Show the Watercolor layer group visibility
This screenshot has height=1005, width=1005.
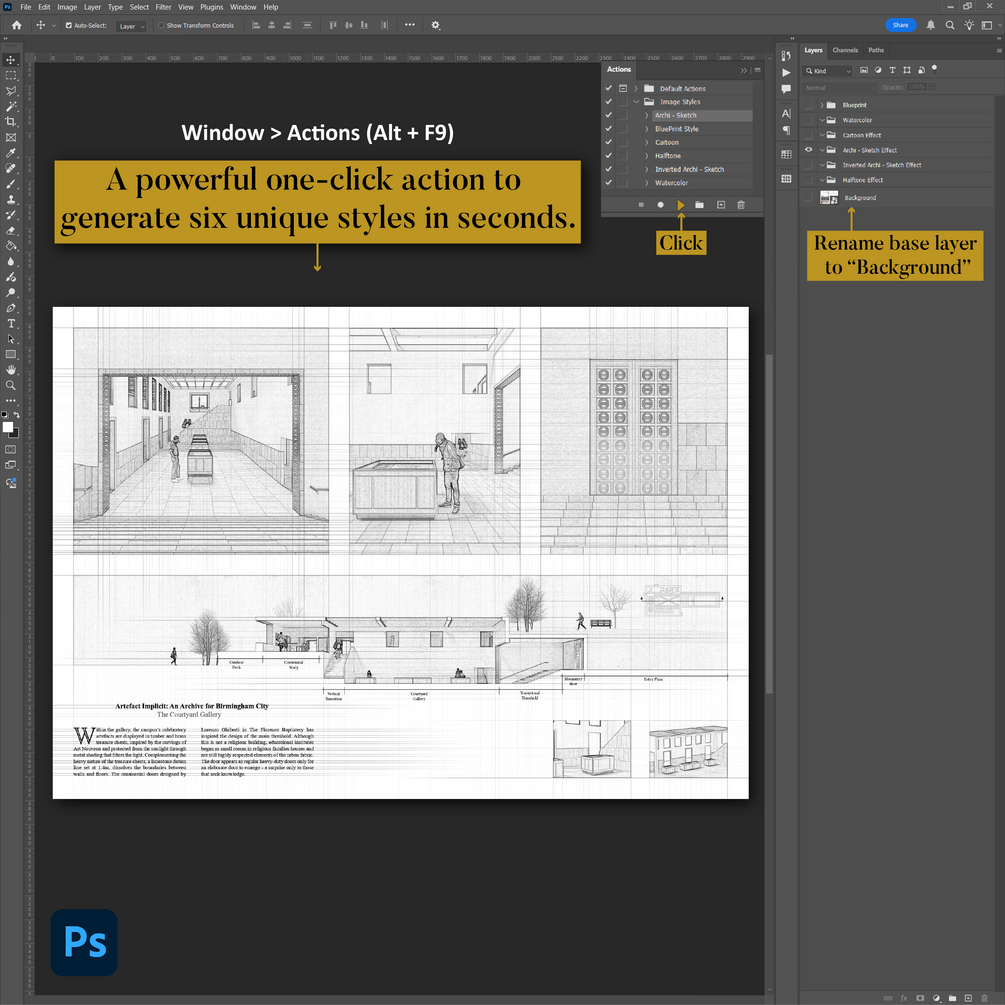click(808, 120)
